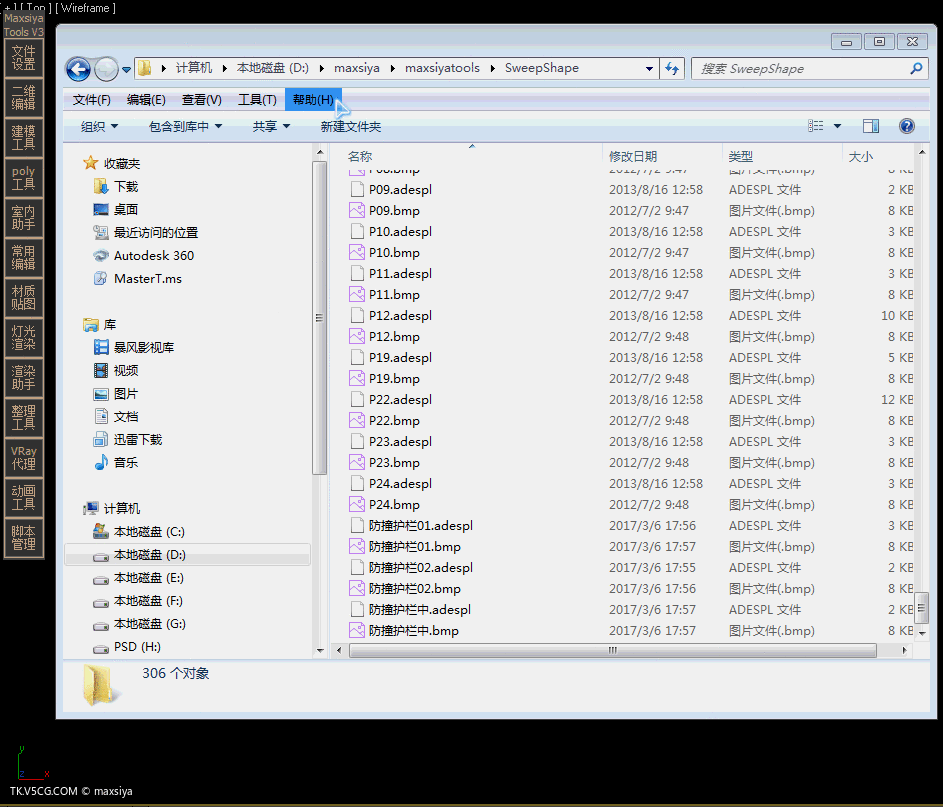This screenshot has height=807, width=943.
Task: Toggle the preview pane icon
Action: click(x=871, y=126)
